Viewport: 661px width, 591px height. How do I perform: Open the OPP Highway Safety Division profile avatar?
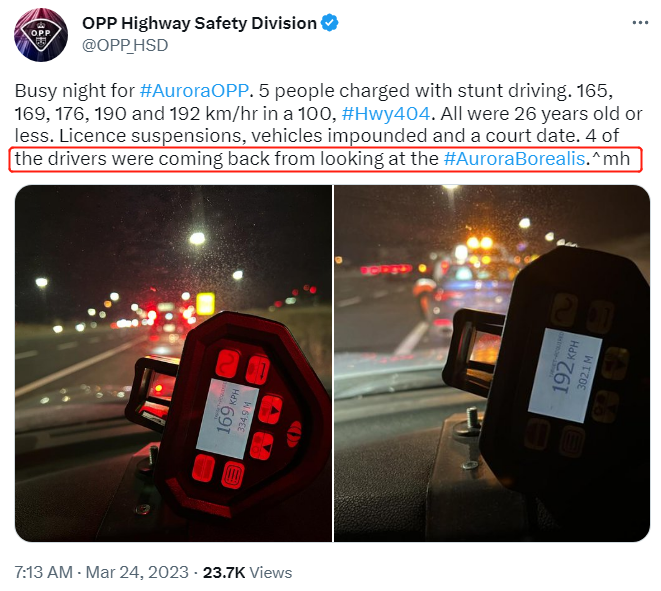tap(41, 35)
